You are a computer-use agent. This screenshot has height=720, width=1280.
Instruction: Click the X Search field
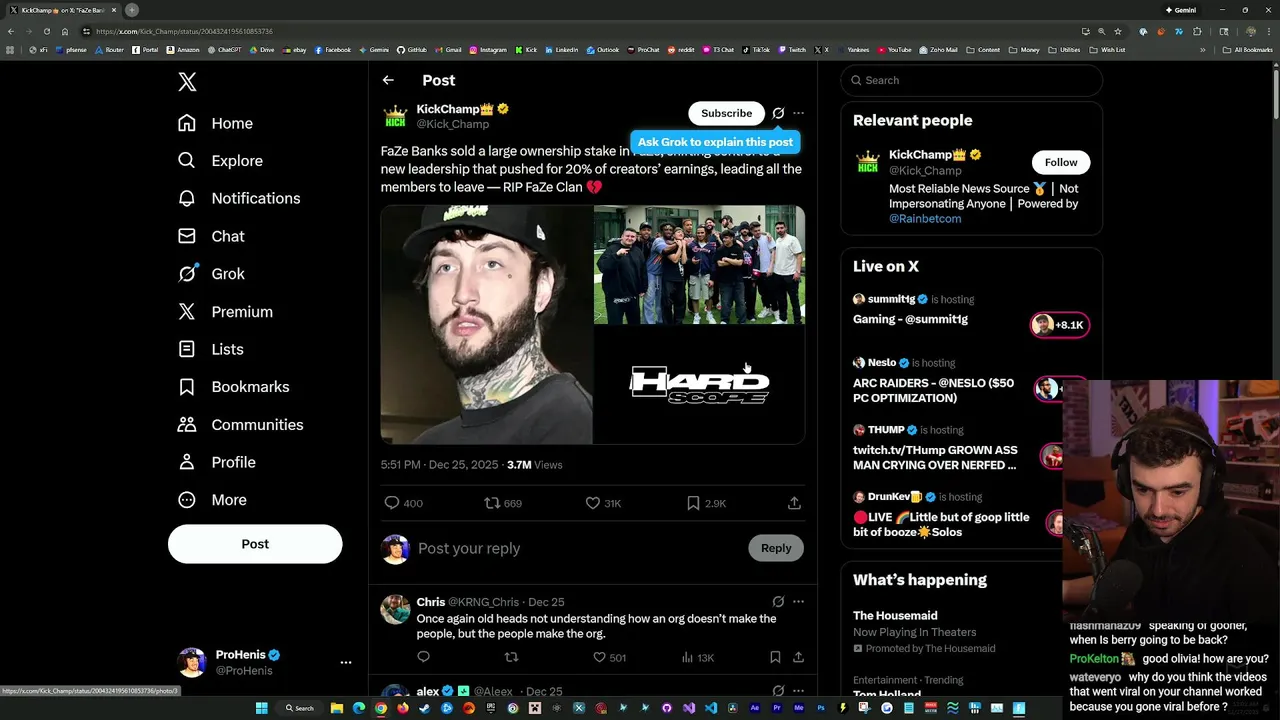[971, 80]
